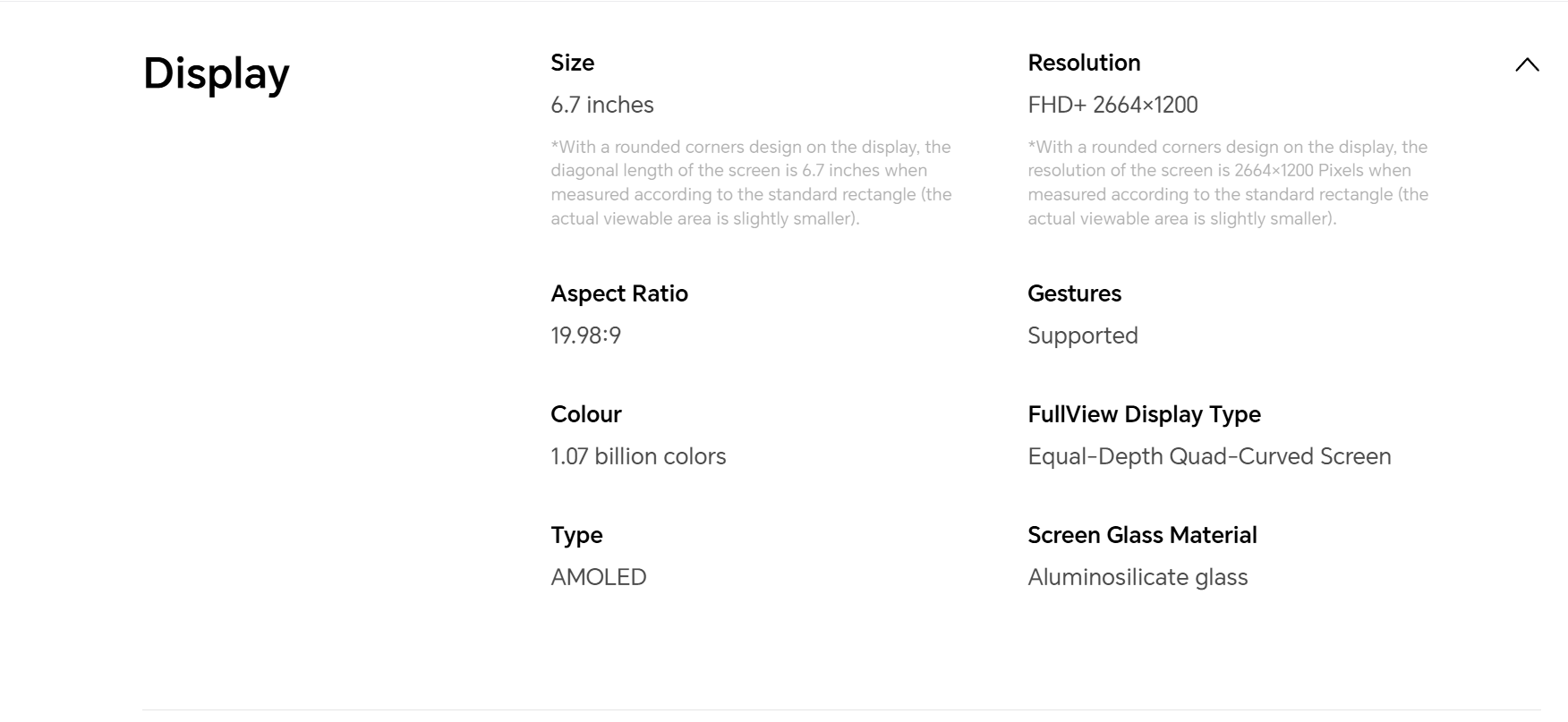The width and height of the screenshot is (1568, 722).
Task: Click the resolution rounded corners footnote
Action: pos(1228,183)
